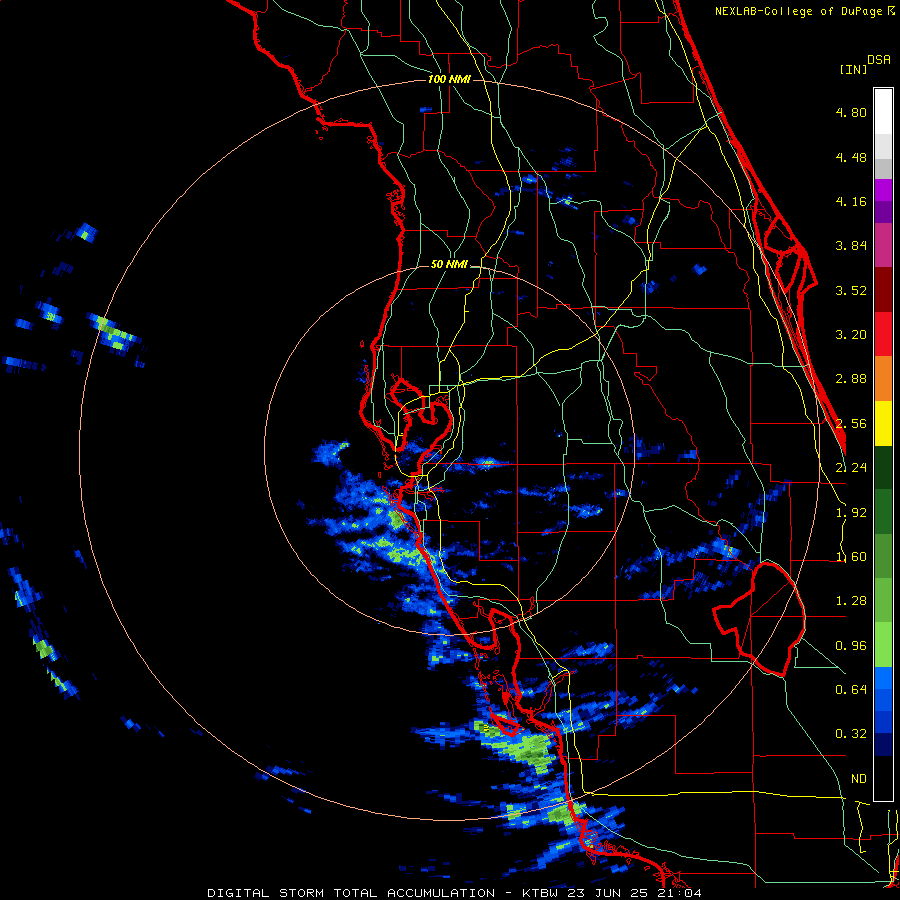This screenshot has width=900, height=900.
Task: Click the 2.56 legend value
Action: [851, 424]
